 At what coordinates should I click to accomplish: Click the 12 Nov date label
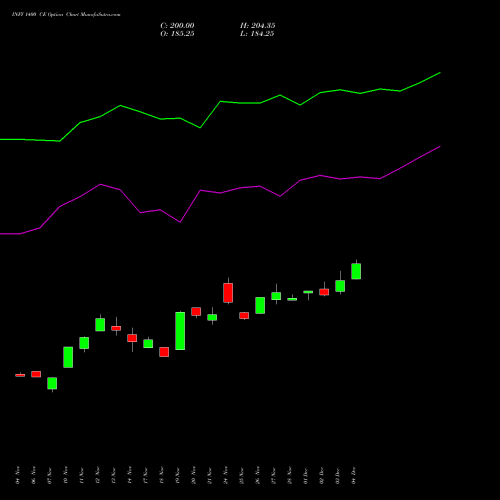[97, 475]
